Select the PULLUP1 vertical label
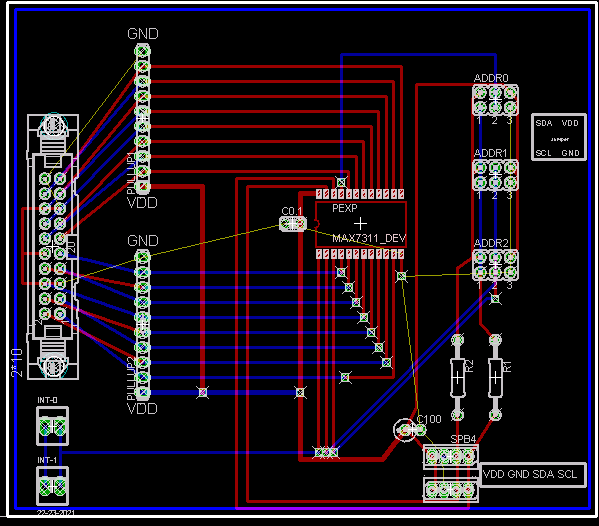The height and width of the screenshot is (526, 599). (131, 173)
